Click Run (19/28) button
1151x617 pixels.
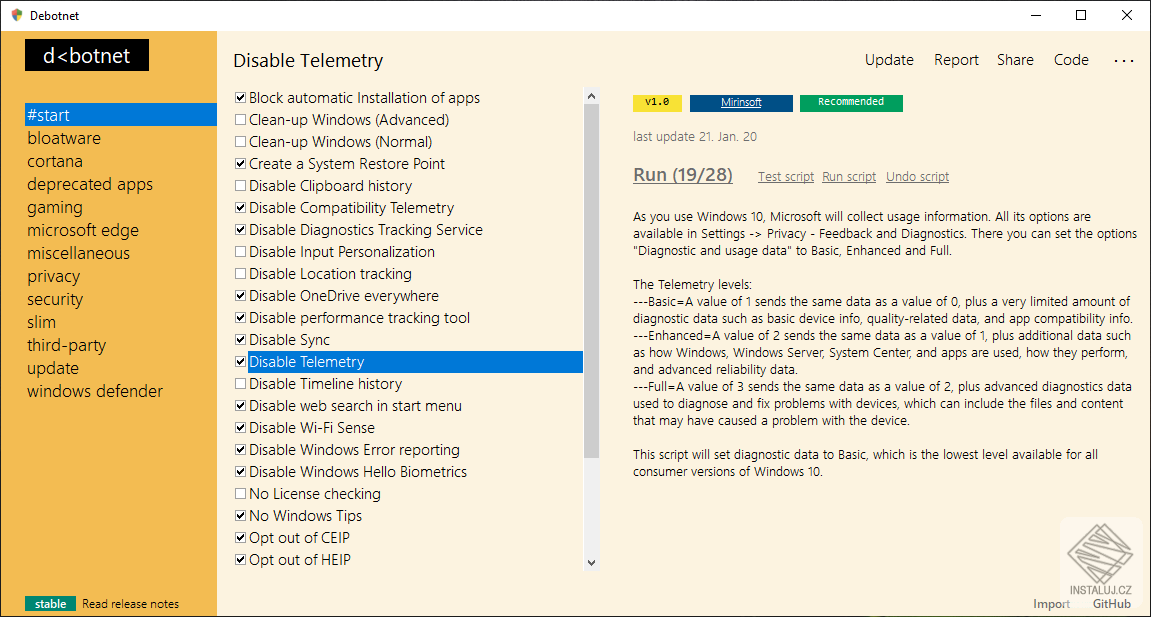pos(683,175)
